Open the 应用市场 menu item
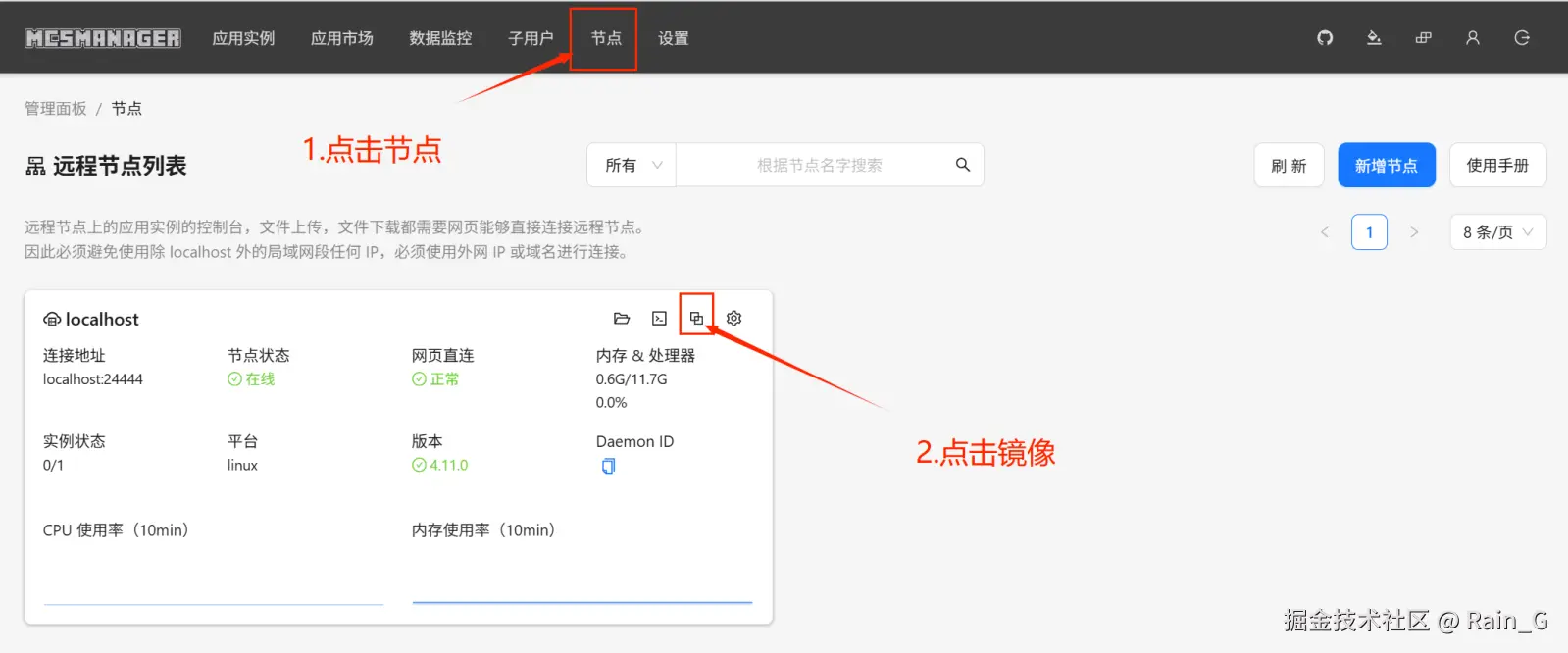The image size is (1568, 653). point(342,38)
